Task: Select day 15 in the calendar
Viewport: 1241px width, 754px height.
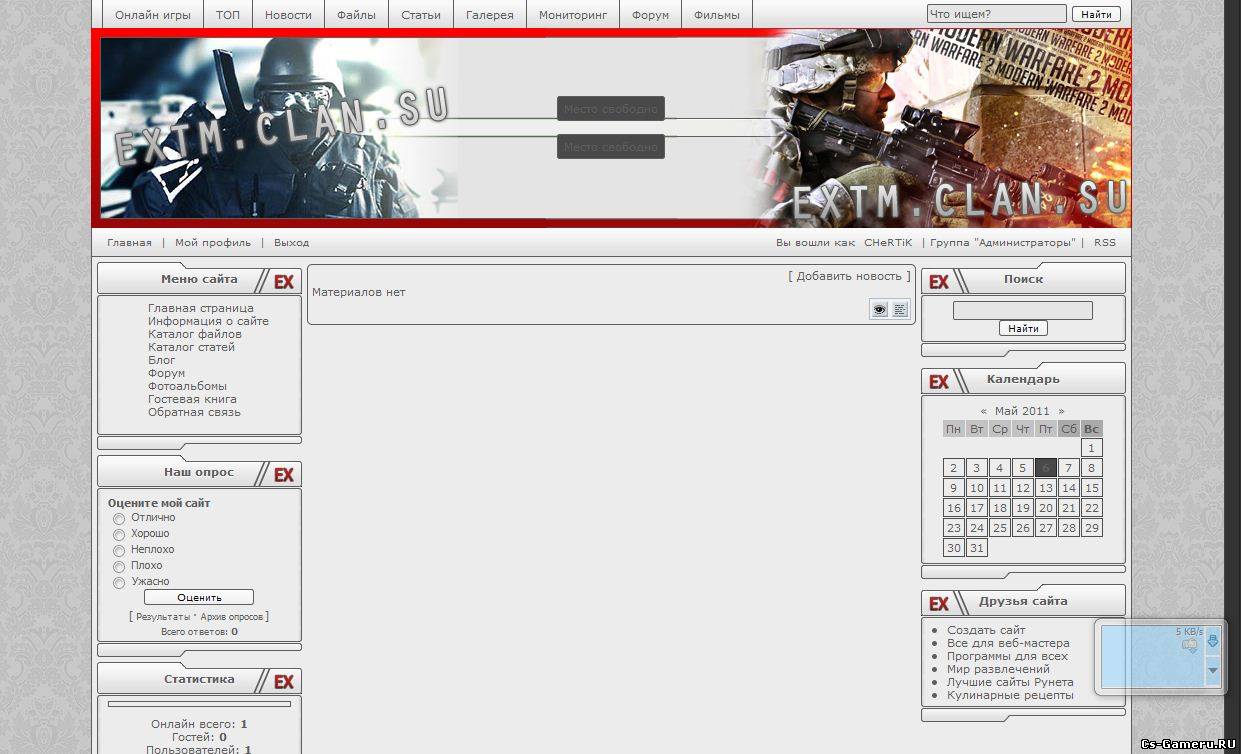Action: pos(1092,488)
